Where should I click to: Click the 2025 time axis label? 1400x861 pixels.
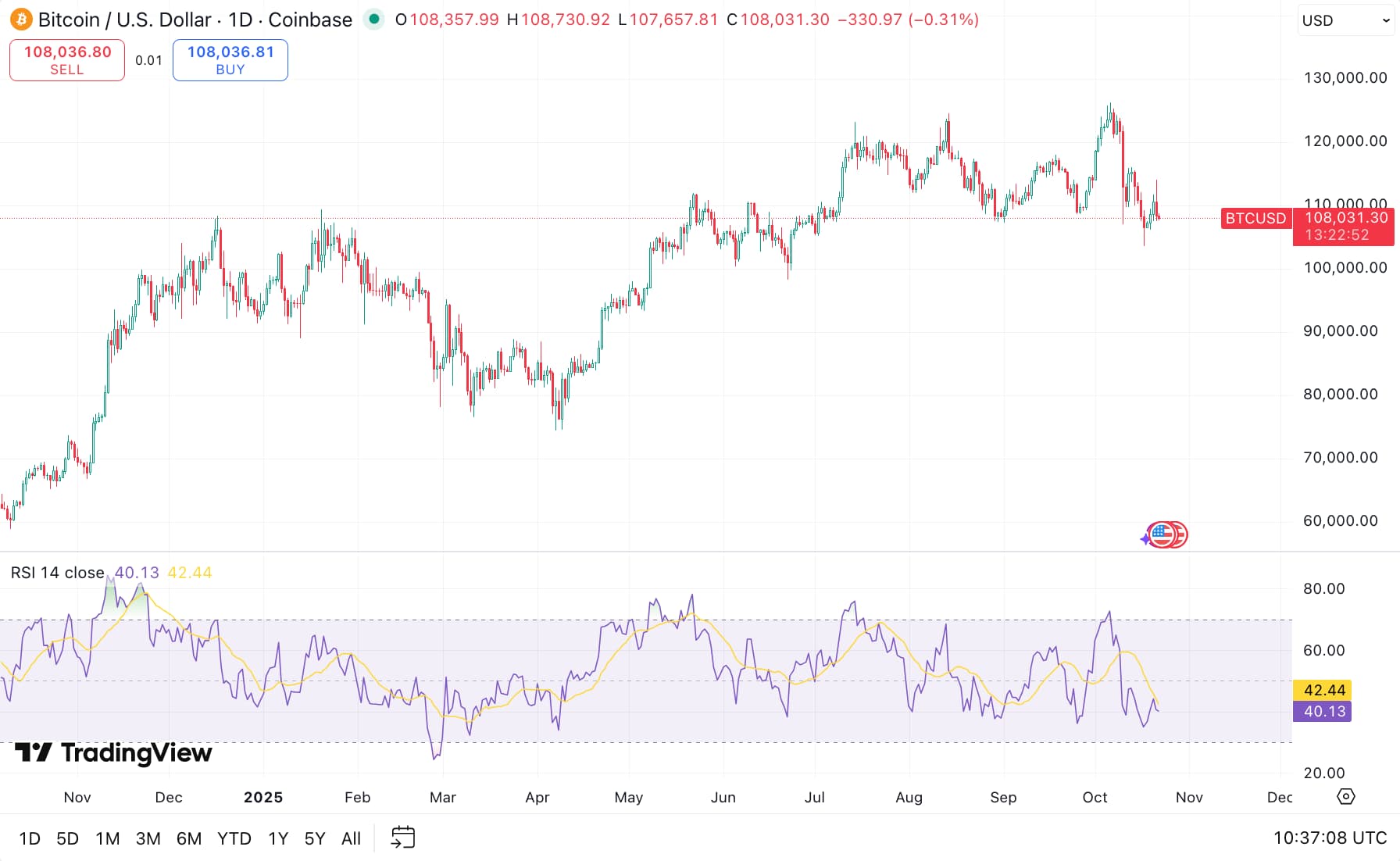263,797
